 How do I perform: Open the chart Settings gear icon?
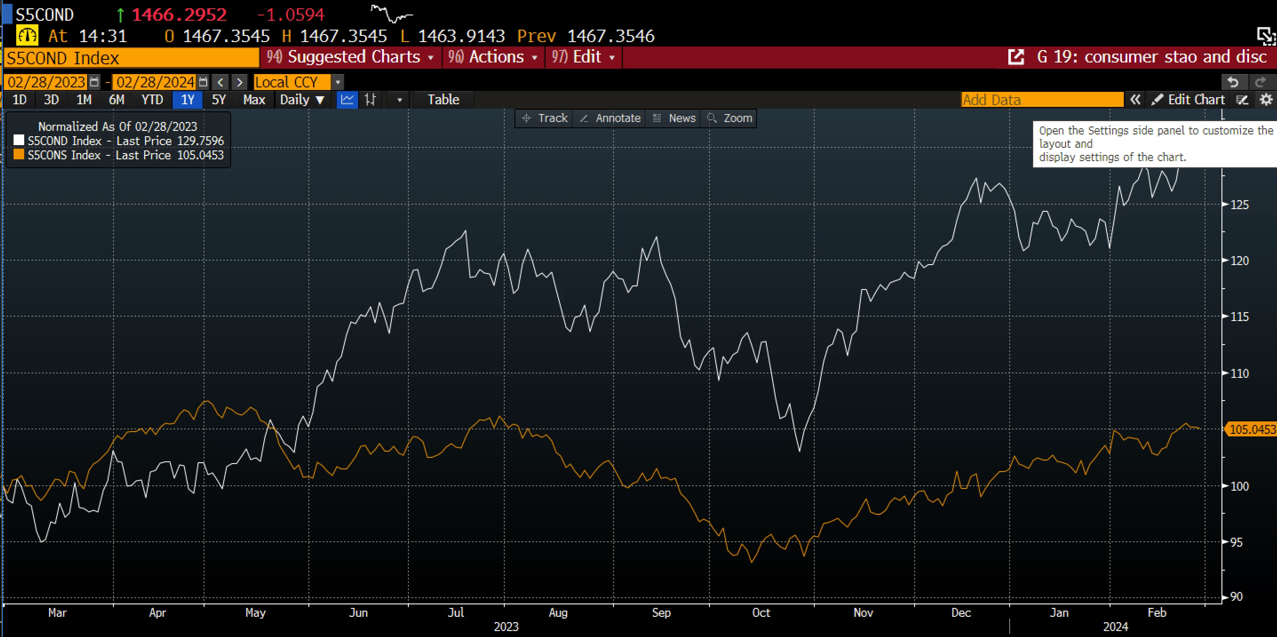point(1266,100)
